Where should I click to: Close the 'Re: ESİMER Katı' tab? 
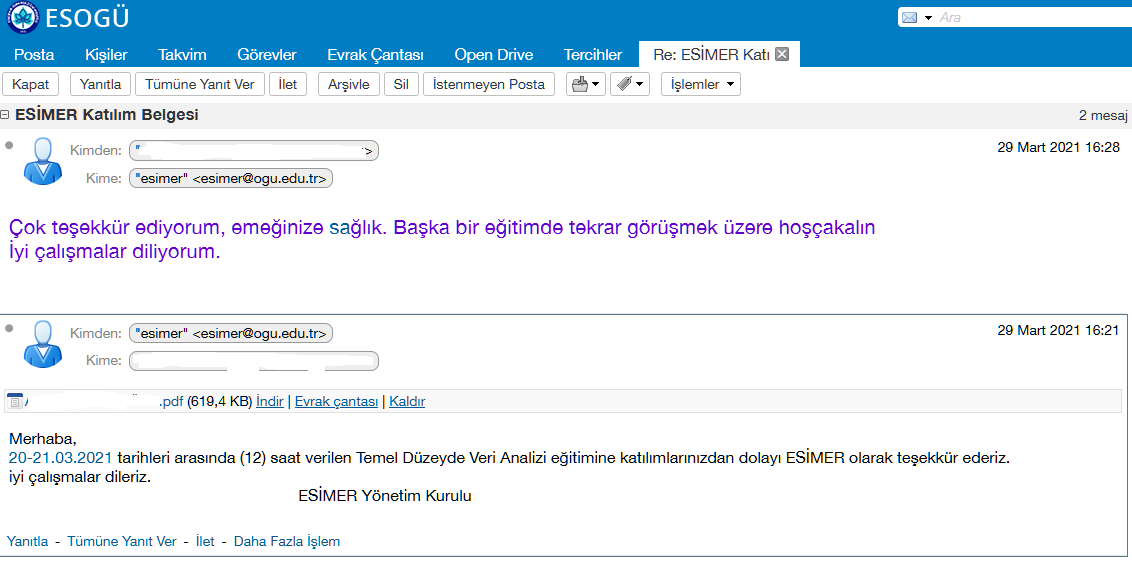782,54
